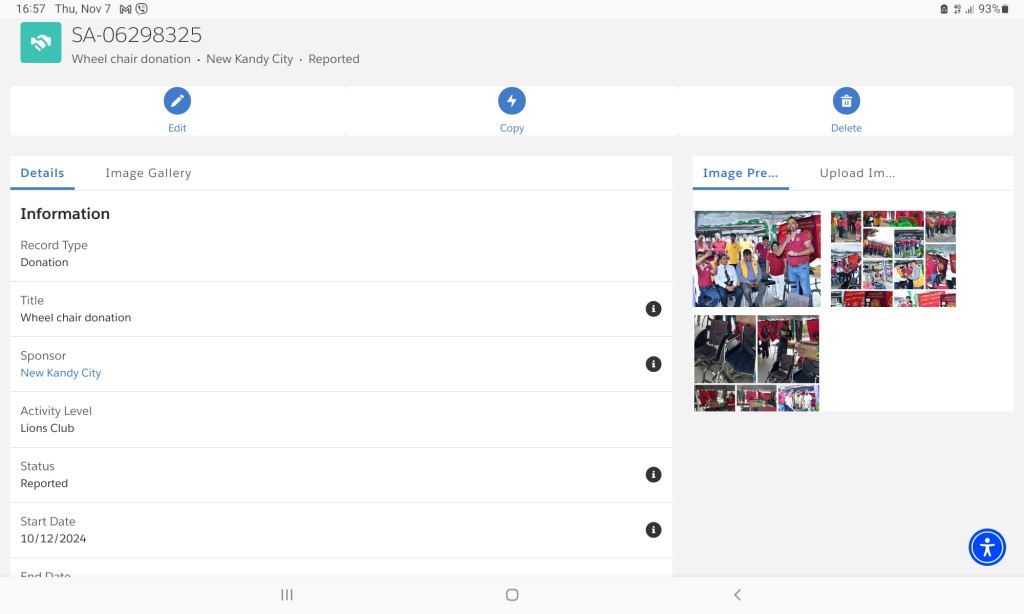This screenshot has height=614, width=1024.
Task: Tap the Reported status field value
Action: [x=44, y=483]
